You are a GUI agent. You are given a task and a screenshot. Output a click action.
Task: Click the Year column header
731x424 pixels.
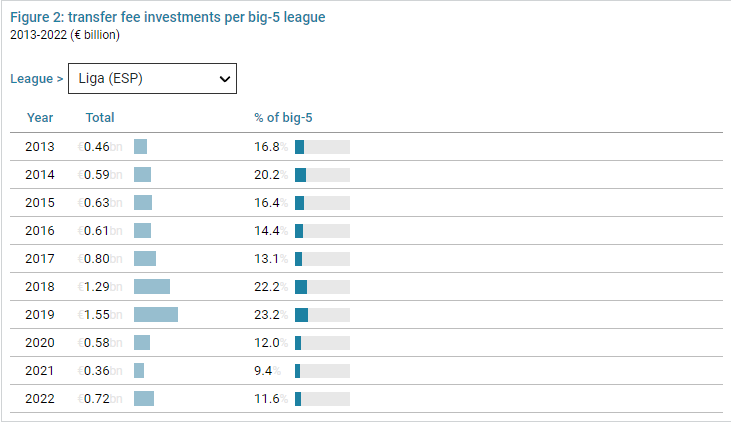40,118
